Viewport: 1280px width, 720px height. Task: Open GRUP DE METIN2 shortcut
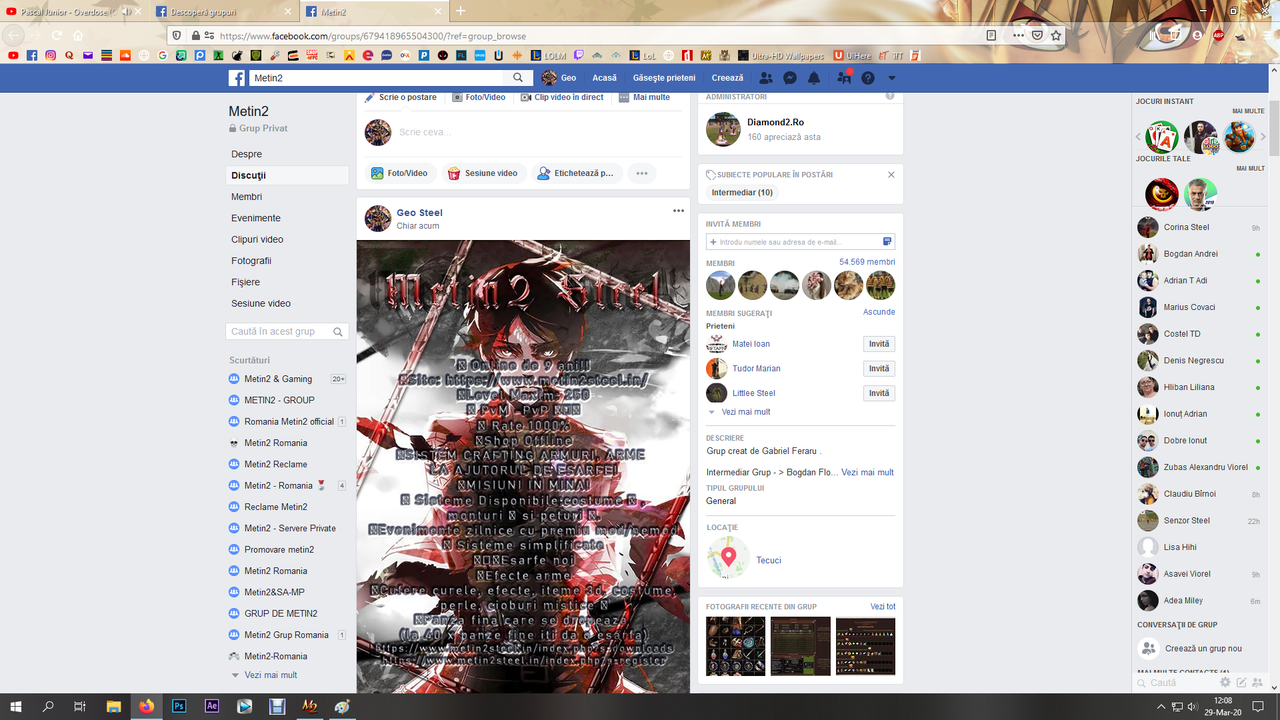[281, 613]
